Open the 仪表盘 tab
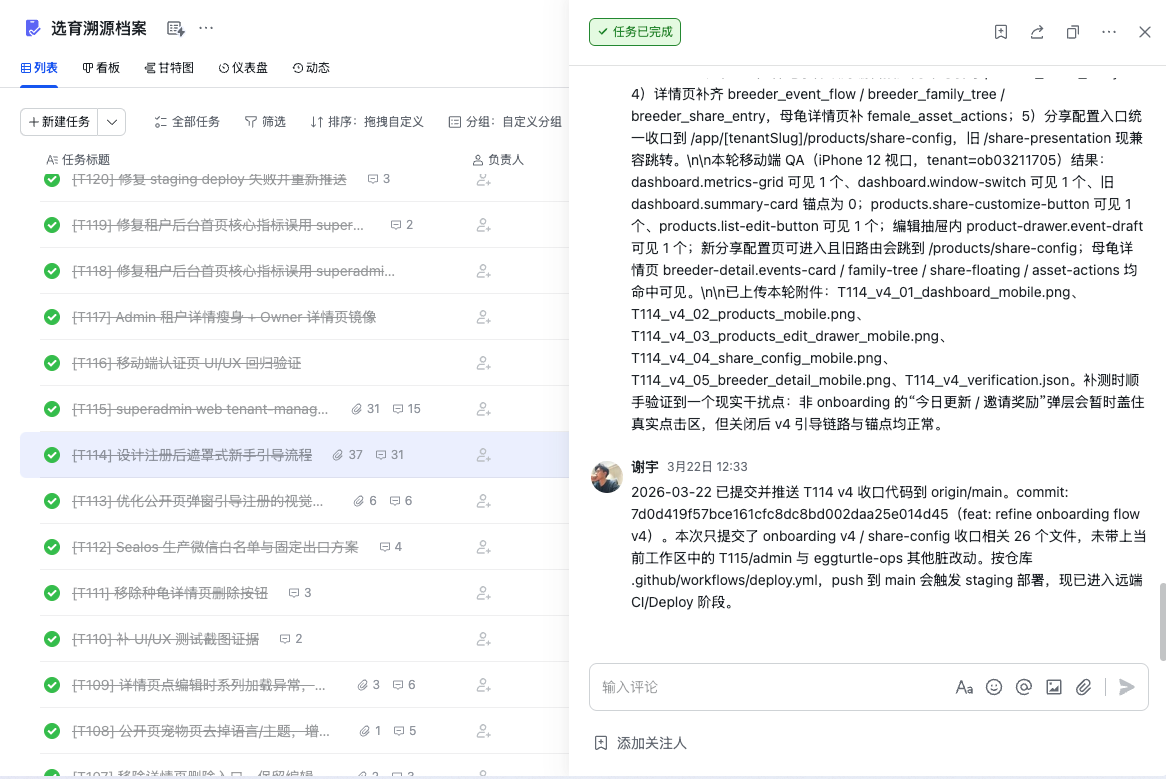The width and height of the screenshot is (1166, 779). [x=243, y=68]
